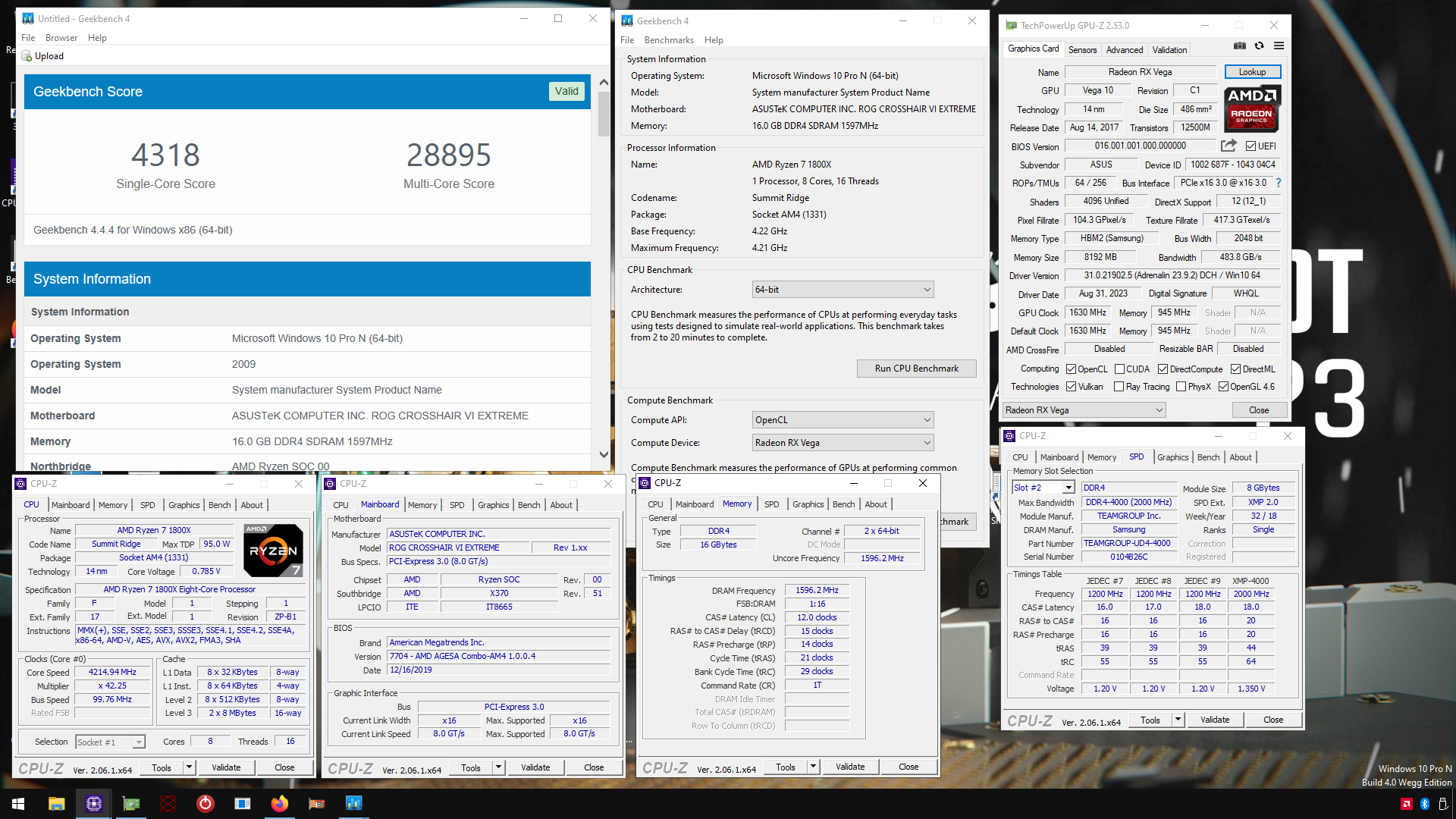Click the Geekbench bar-chart icon on the taskbar
Screen dimensions: 1456x819
pos(353,804)
